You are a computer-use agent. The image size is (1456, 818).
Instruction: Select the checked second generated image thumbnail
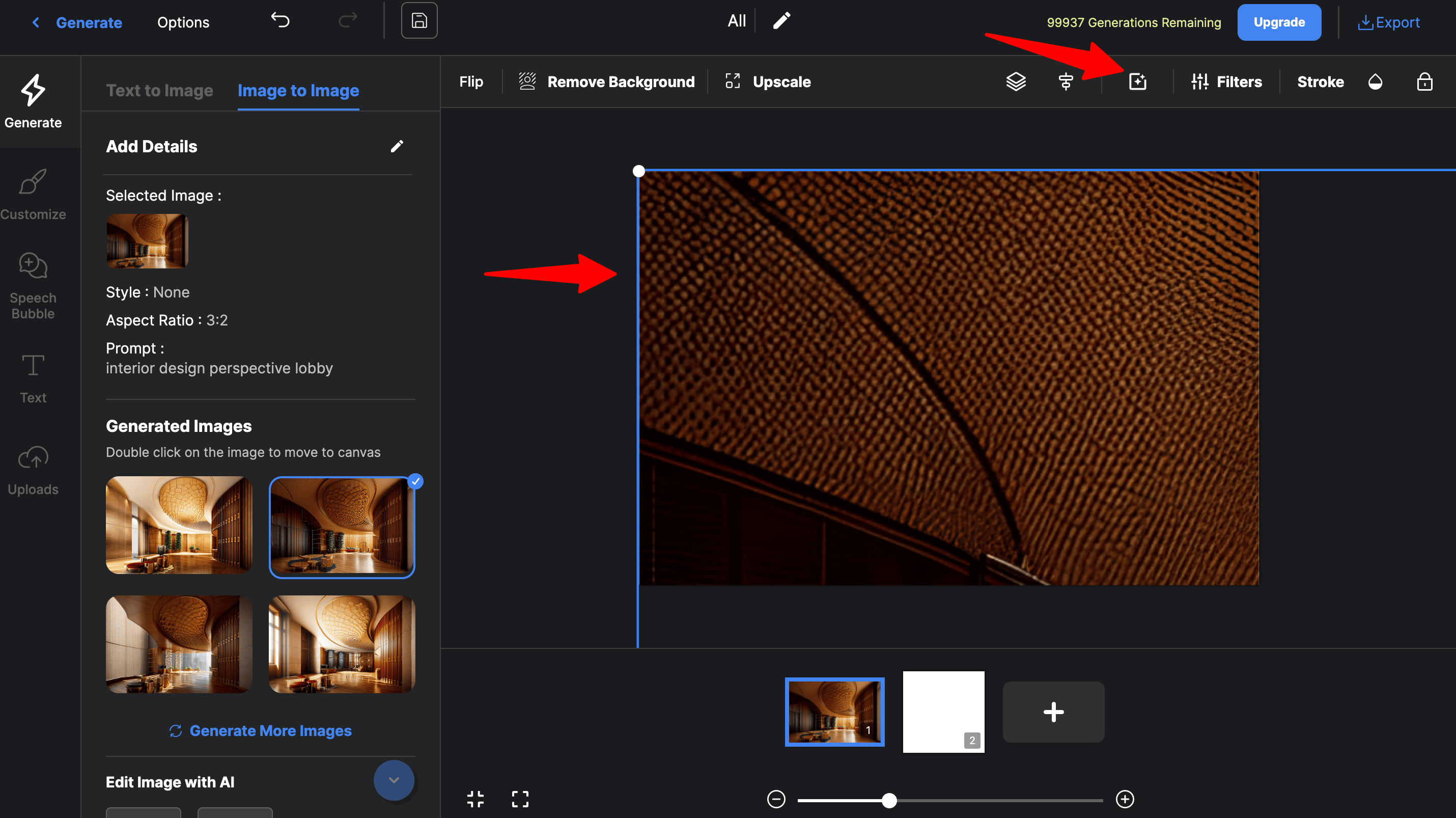click(342, 527)
